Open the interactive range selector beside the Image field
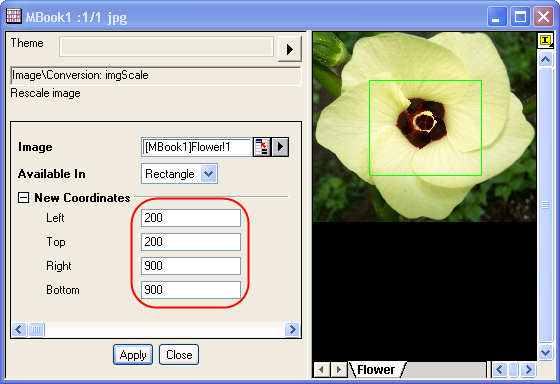 click(x=262, y=147)
